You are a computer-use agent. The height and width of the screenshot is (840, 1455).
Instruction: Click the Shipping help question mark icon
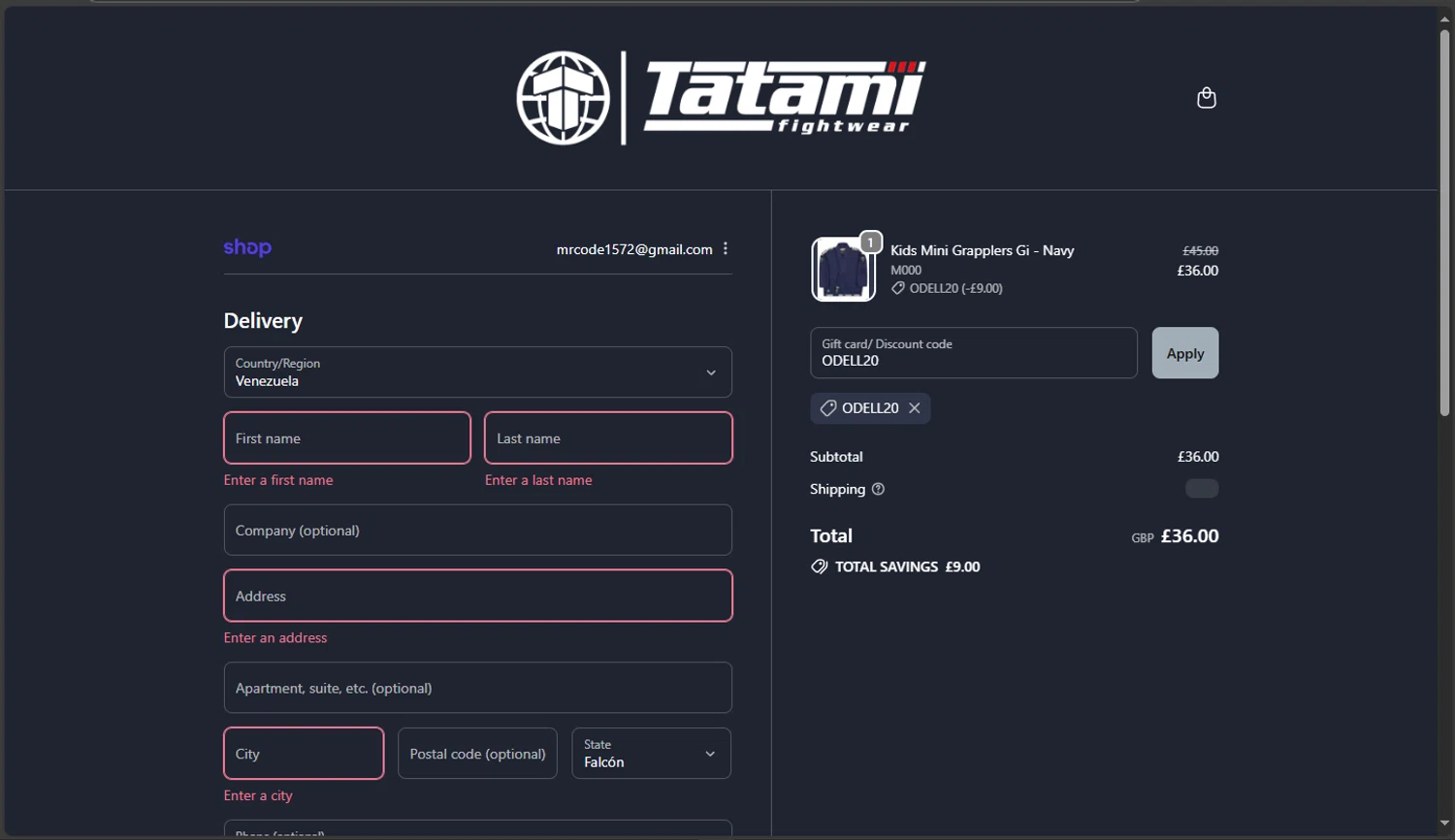point(878,489)
